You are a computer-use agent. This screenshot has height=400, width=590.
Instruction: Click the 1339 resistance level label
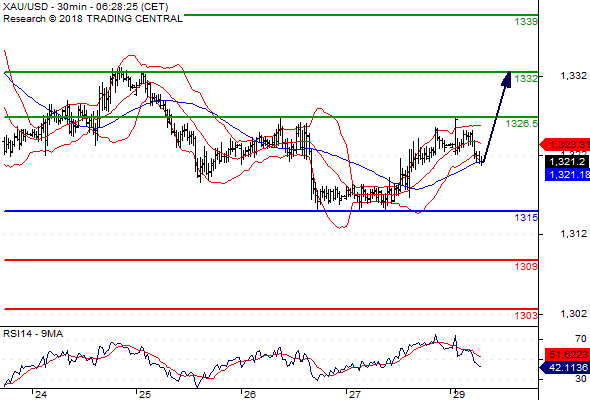pos(526,21)
